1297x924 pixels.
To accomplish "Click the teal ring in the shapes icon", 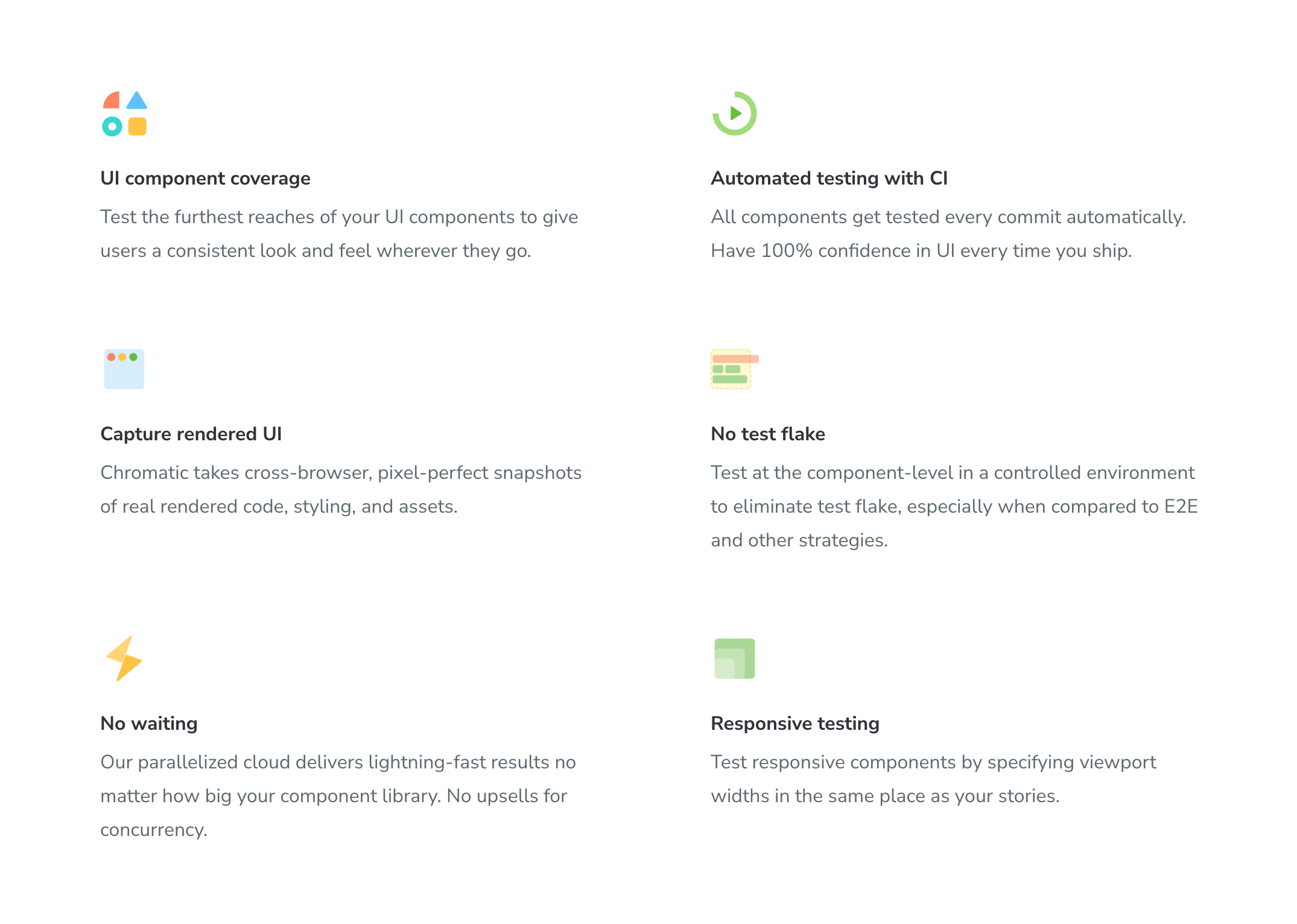I will [x=112, y=127].
